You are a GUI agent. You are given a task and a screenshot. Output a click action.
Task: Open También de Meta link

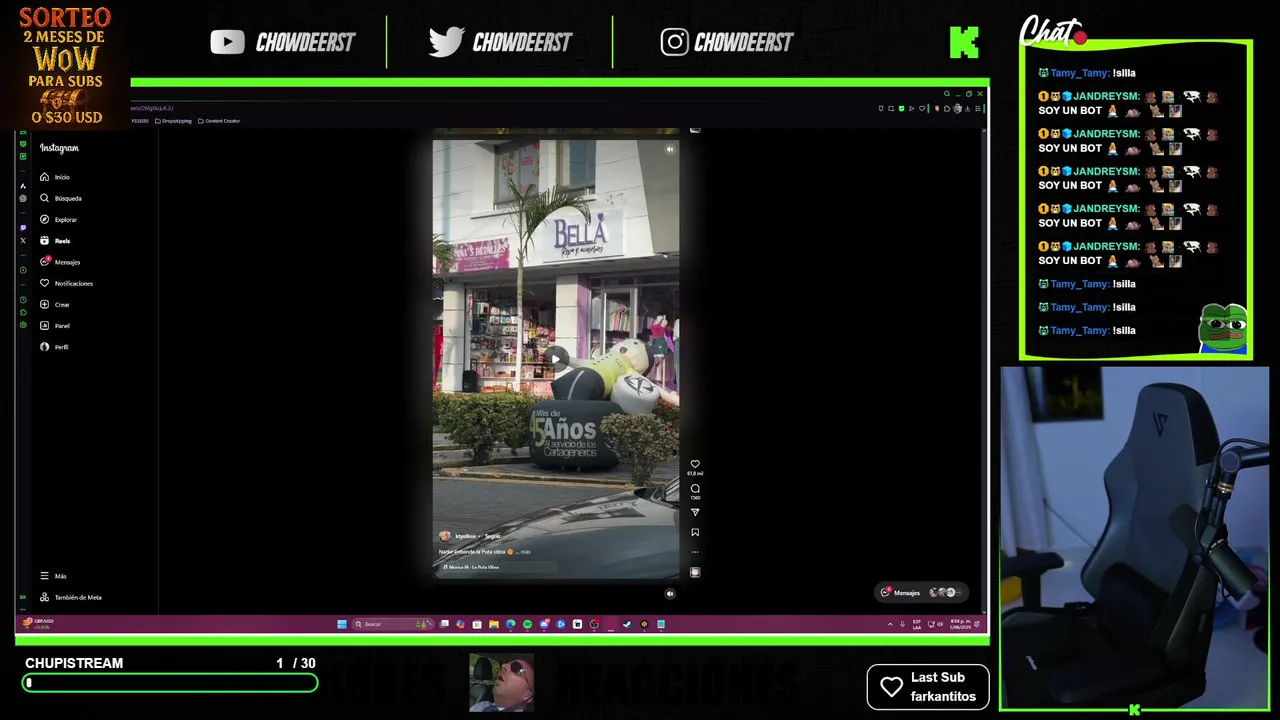(70, 597)
